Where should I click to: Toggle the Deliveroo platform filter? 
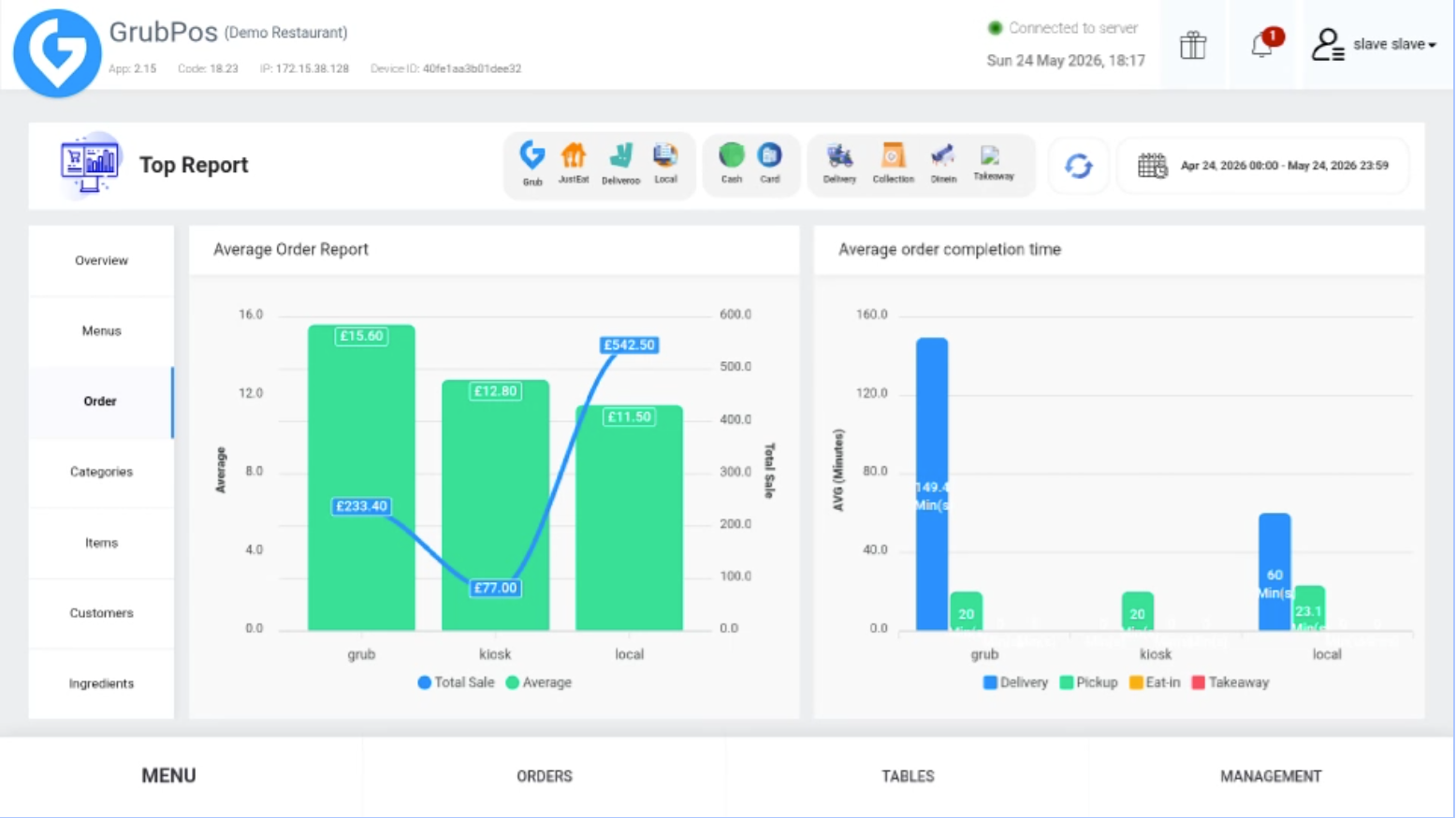(x=620, y=164)
